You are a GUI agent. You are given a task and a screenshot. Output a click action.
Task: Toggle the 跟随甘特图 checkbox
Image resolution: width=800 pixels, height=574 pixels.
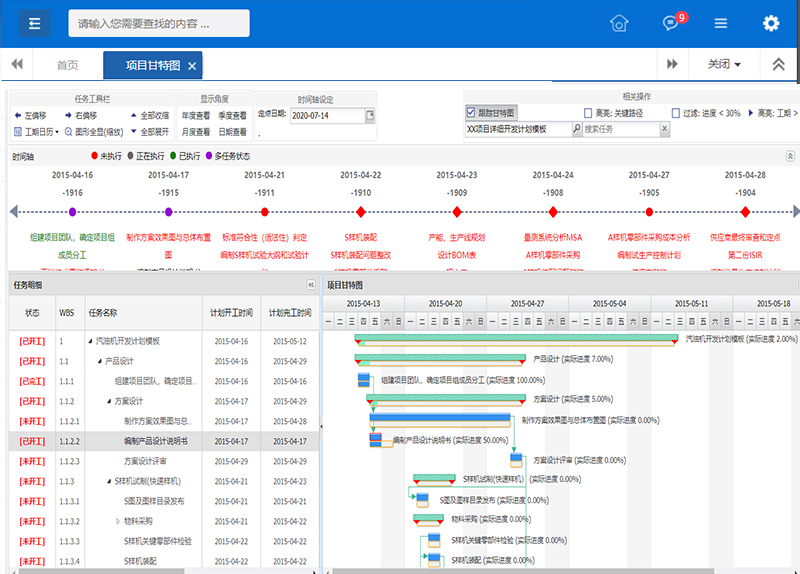(x=471, y=113)
